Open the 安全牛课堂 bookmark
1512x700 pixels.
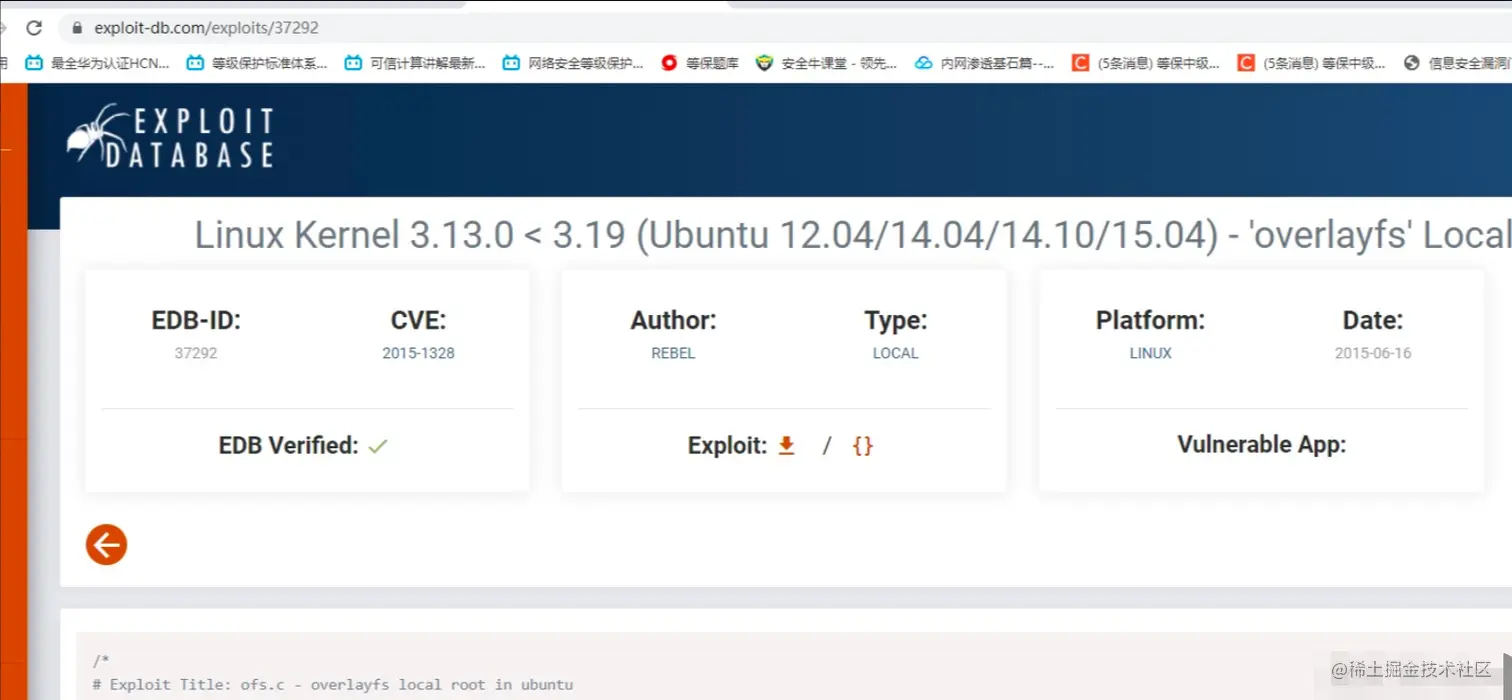coord(827,63)
